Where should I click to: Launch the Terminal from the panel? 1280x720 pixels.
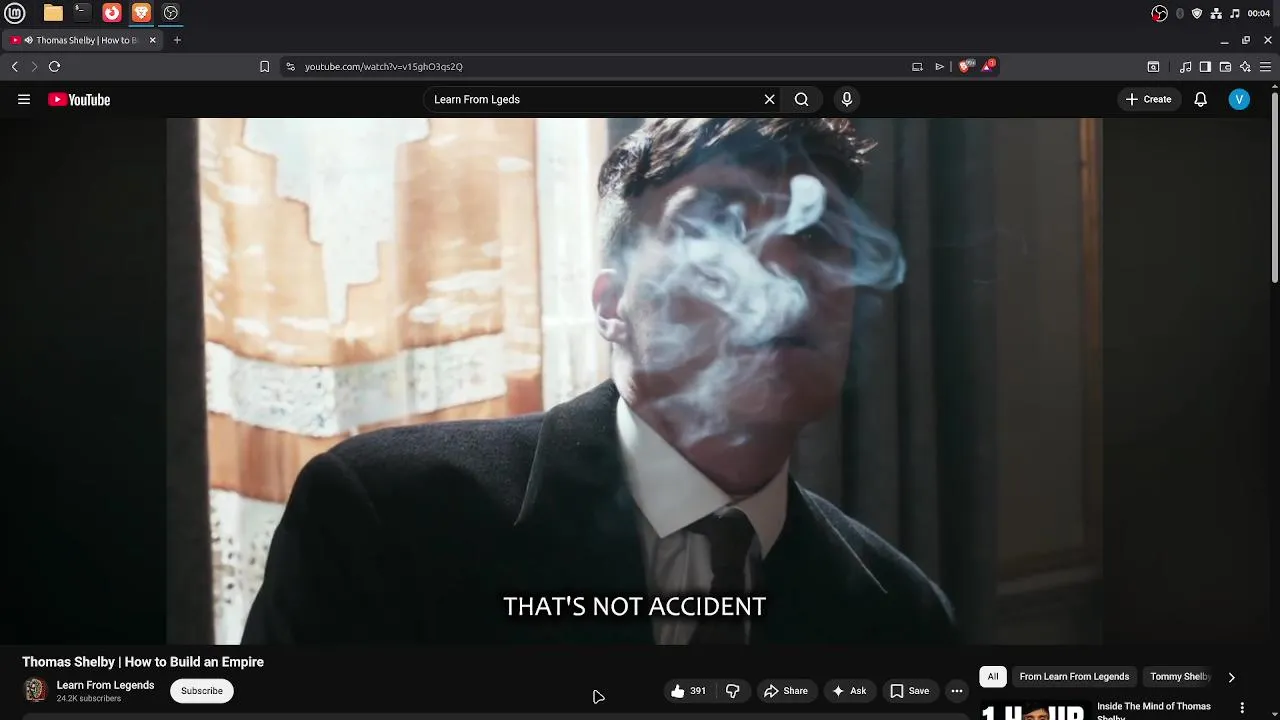(82, 13)
